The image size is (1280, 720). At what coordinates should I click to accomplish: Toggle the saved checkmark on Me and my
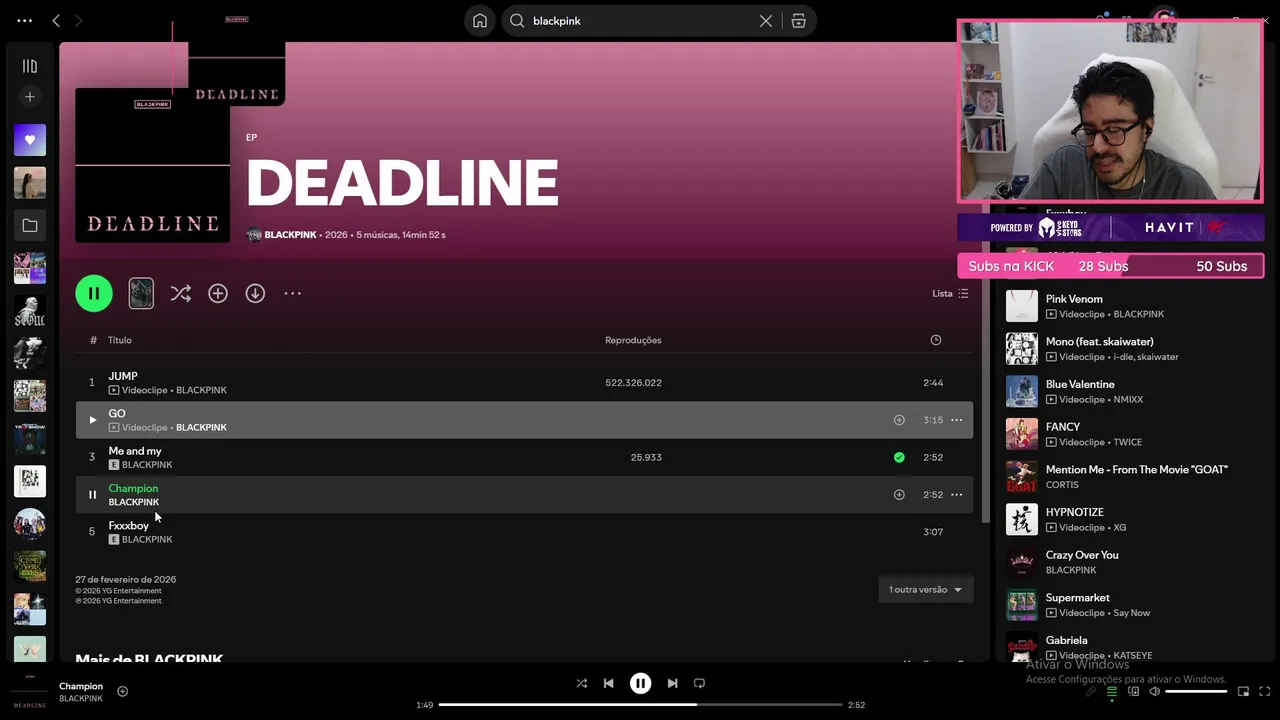(899, 457)
